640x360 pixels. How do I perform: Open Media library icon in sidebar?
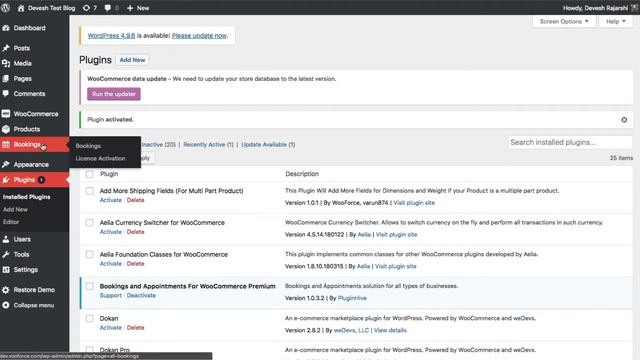(6, 63)
